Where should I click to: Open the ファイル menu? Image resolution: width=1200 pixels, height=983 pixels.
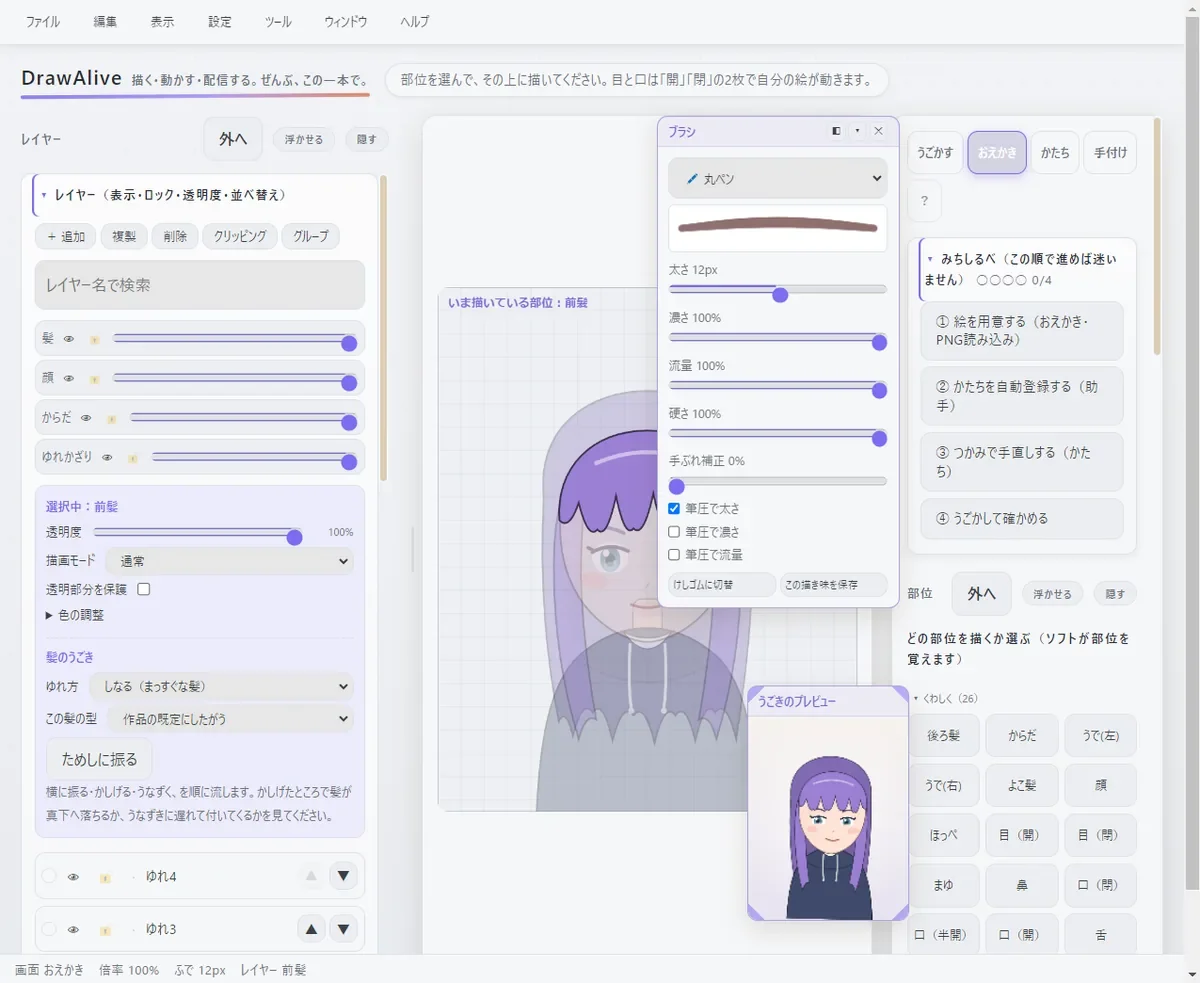click(x=42, y=21)
